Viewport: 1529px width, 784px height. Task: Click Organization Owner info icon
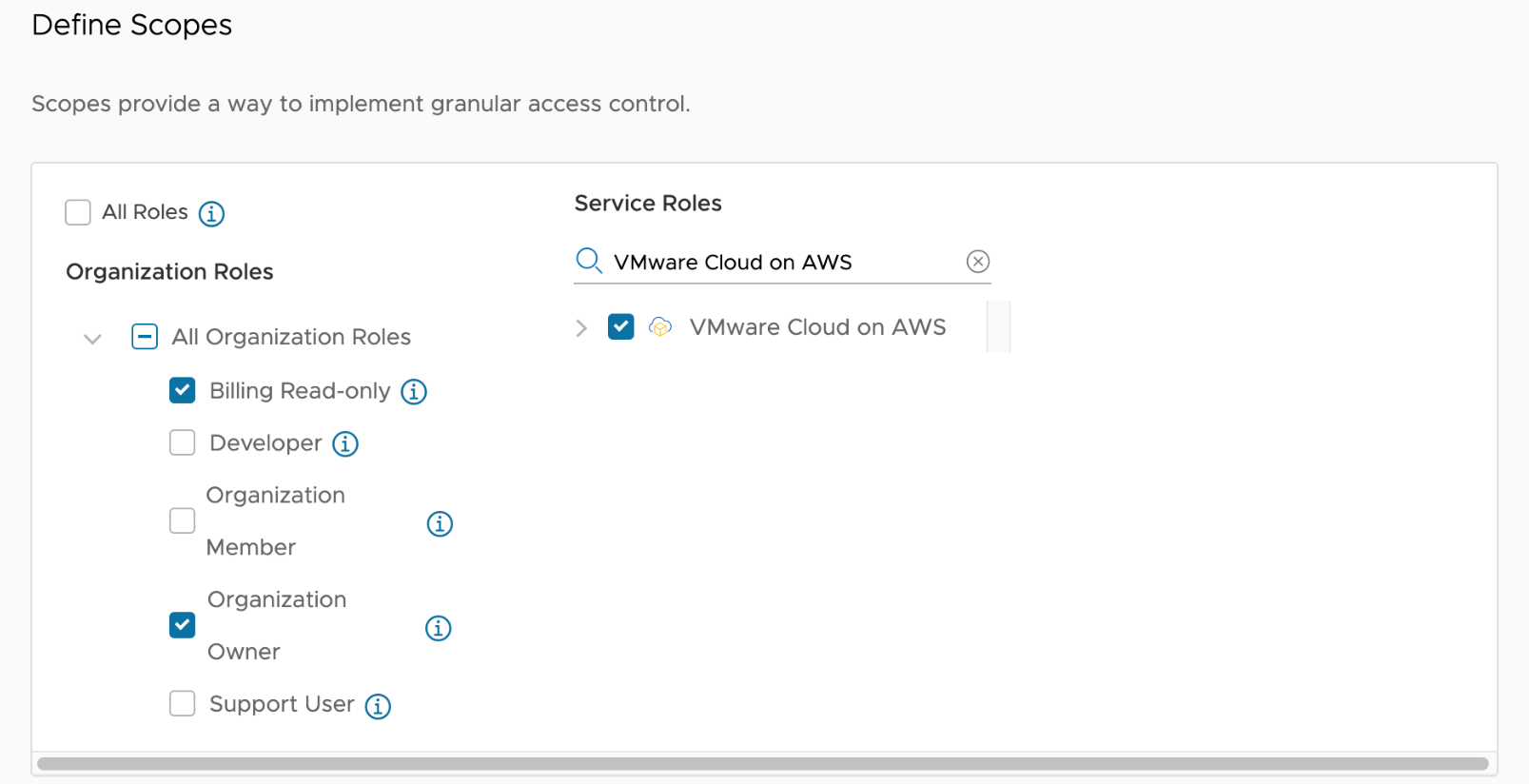tap(439, 629)
